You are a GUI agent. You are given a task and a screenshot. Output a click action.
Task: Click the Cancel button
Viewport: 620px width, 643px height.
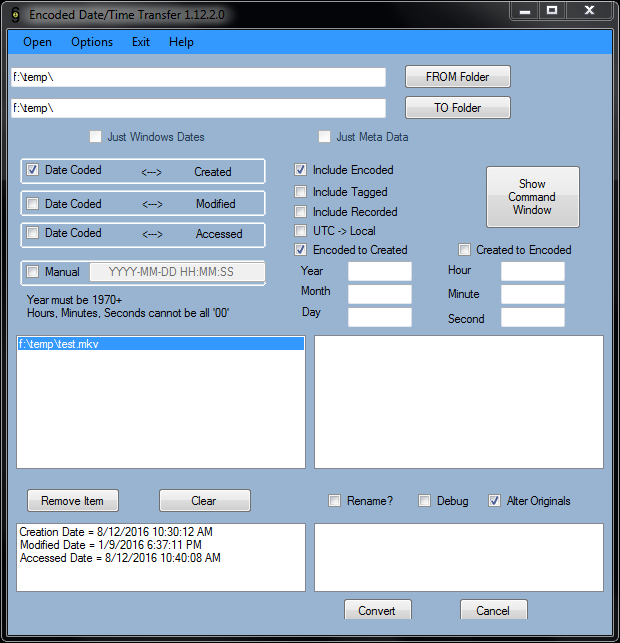[494, 610]
